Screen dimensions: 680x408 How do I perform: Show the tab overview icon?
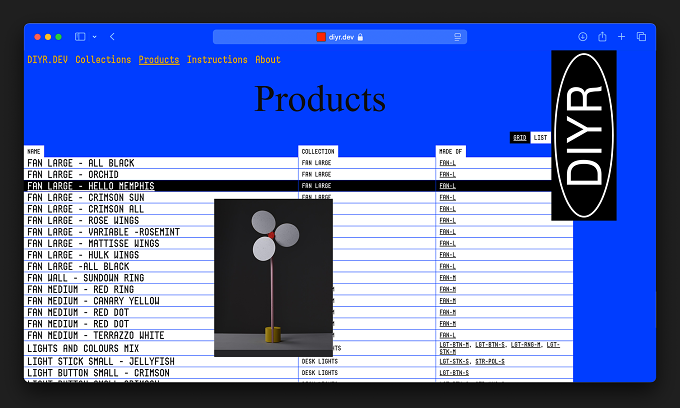click(641, 37)
